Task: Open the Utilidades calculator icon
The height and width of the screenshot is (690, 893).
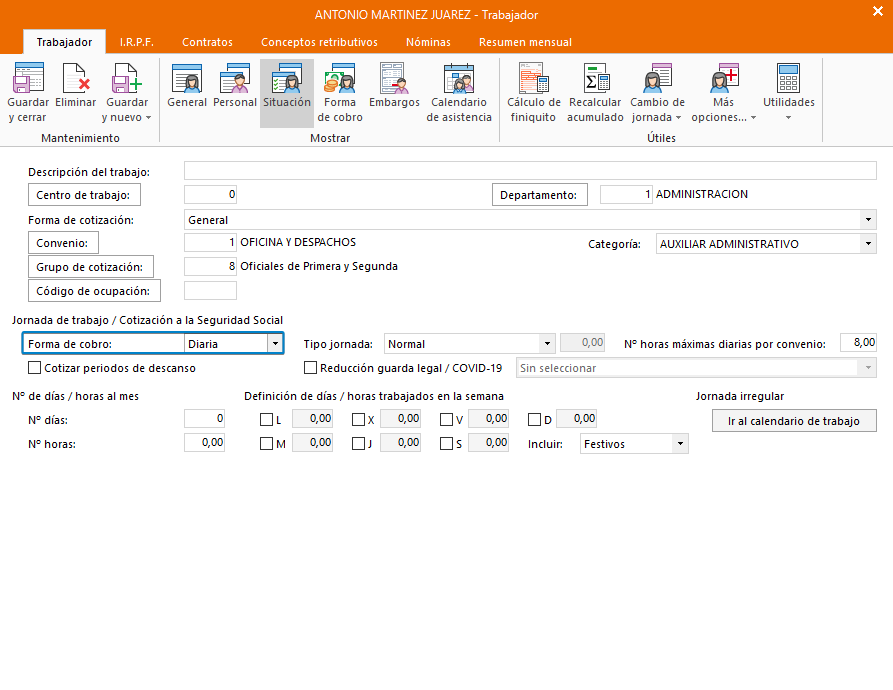Action: coord(788,79)
